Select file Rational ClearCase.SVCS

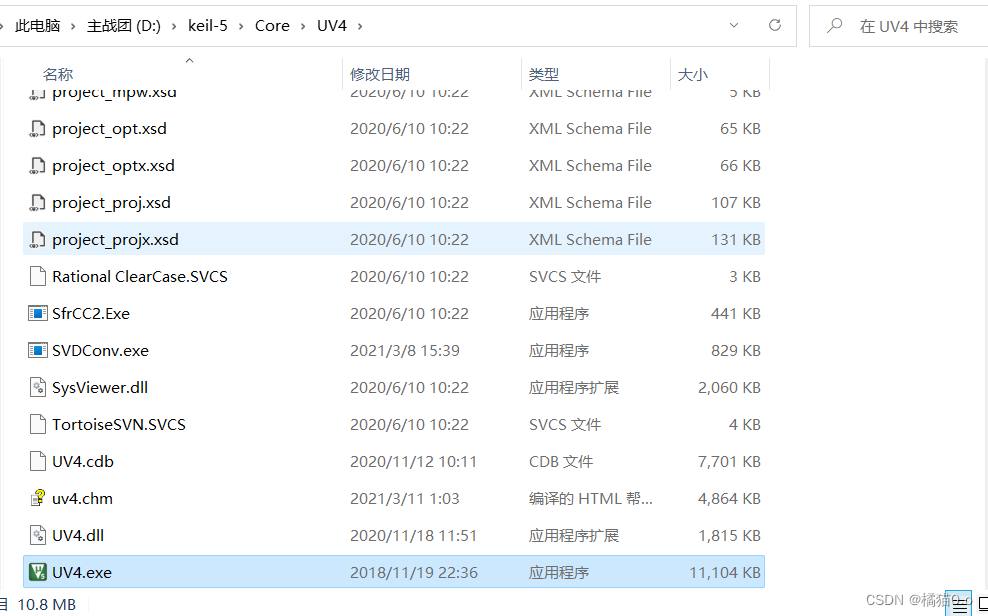click(x=140, y=277)
